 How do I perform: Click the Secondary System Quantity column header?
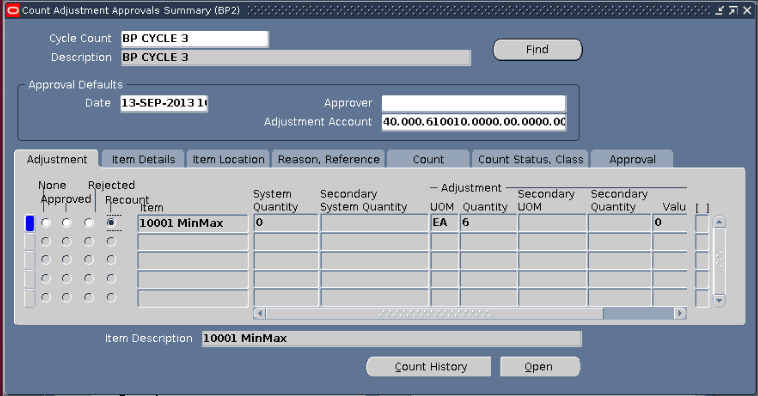point(364,200)
